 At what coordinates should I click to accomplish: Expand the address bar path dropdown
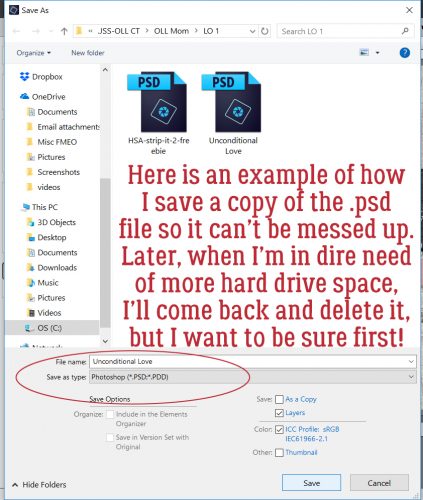(252, 31)
